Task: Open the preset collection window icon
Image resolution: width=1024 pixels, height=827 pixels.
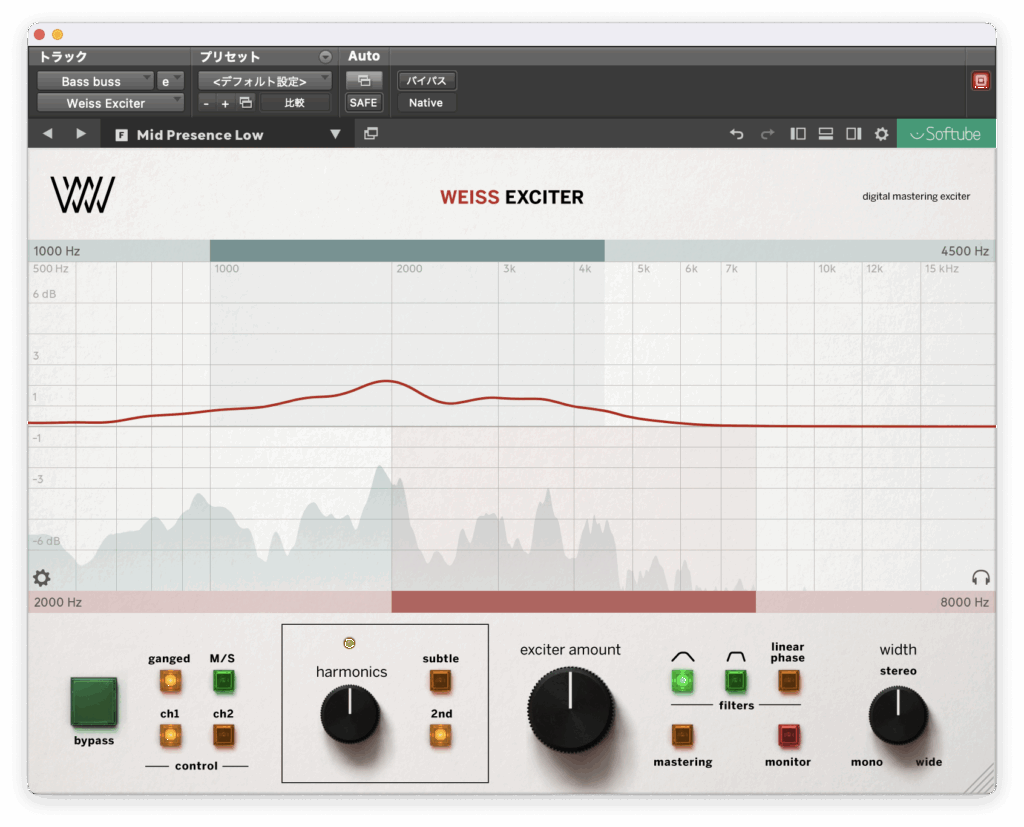Action: [371, 133]
